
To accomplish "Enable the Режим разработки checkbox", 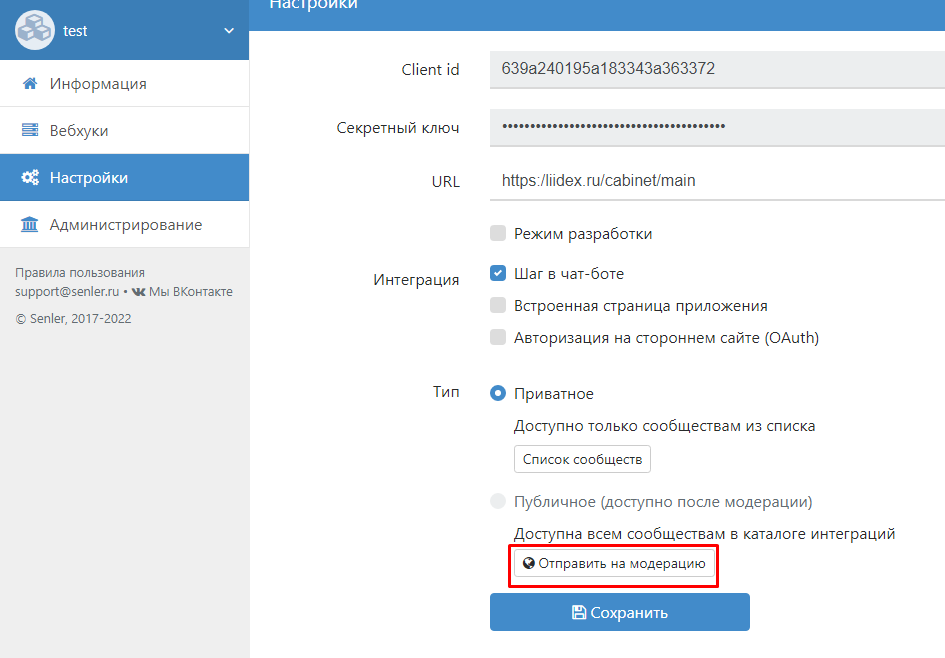I will pyautogui.click(x=498, y=234).
